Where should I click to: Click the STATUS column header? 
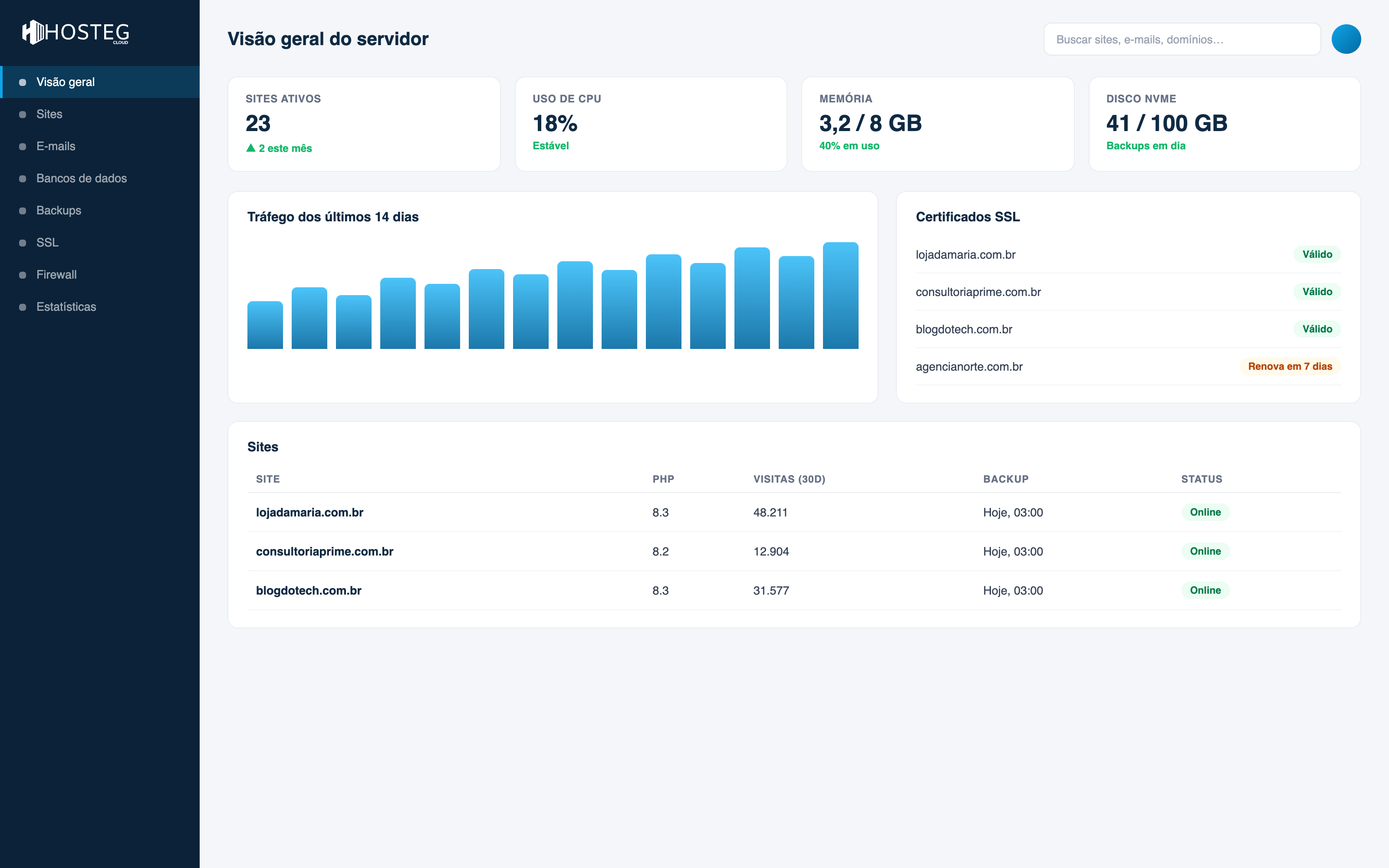point(1201,479)
